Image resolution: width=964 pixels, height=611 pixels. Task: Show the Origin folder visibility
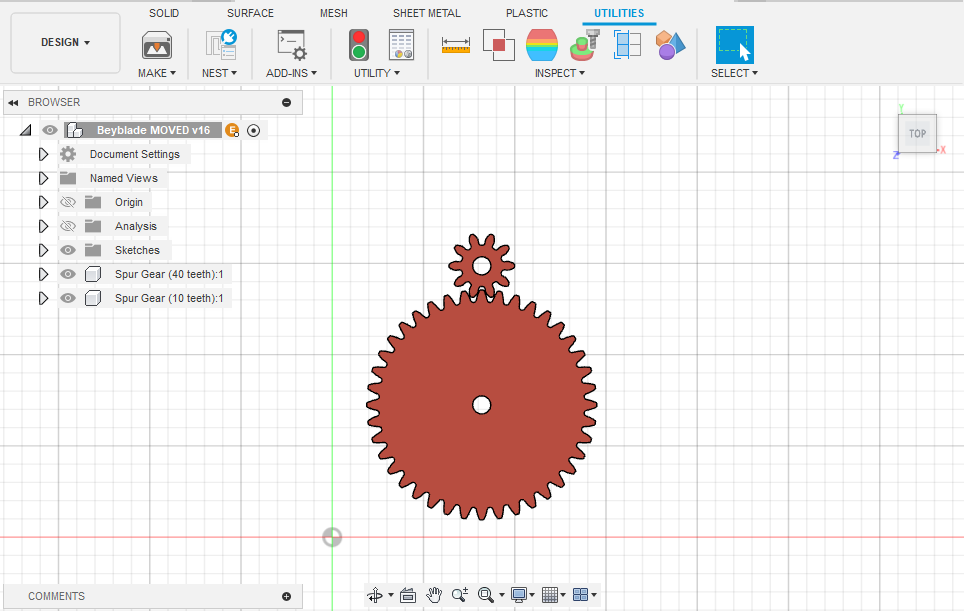[68, 201]
